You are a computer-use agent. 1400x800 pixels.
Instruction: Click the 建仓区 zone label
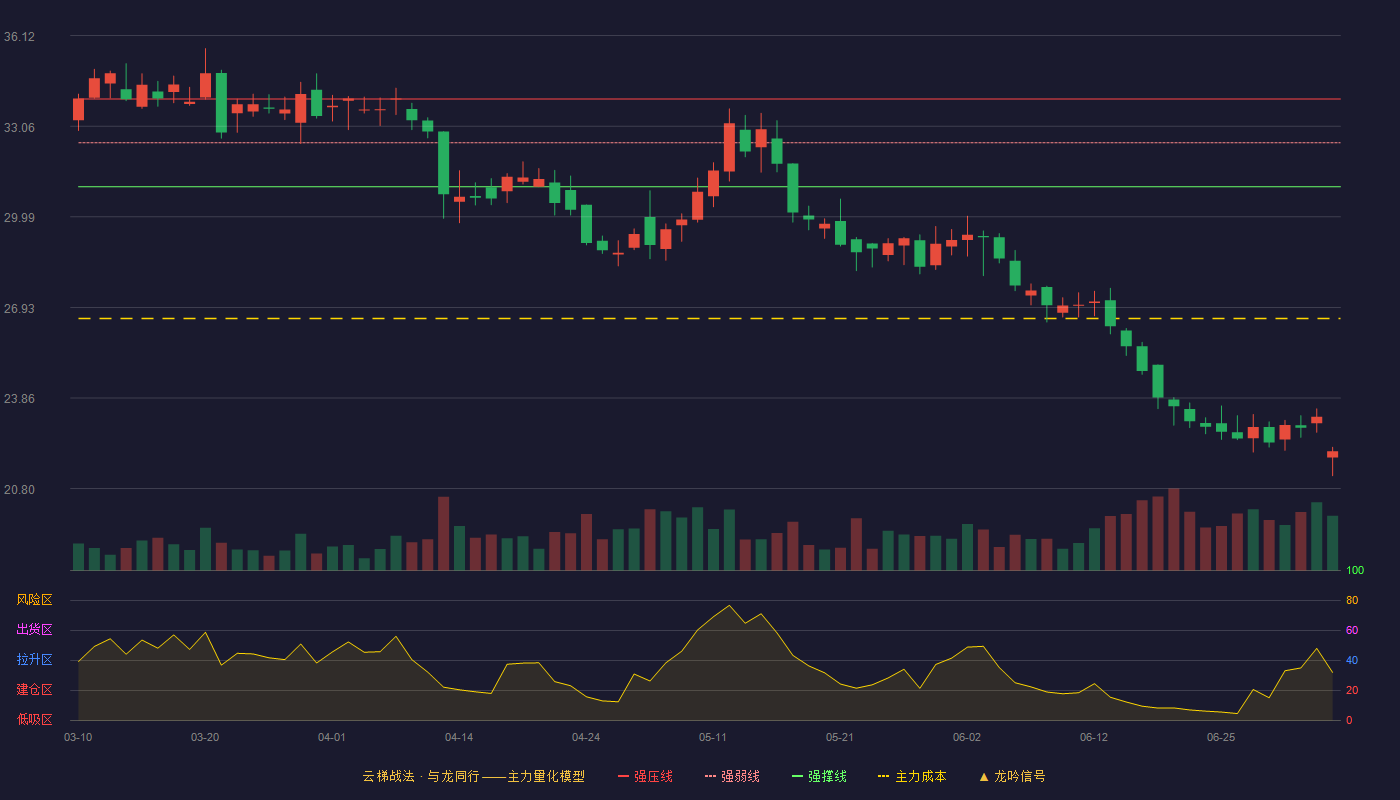click(x=34, y=690)
